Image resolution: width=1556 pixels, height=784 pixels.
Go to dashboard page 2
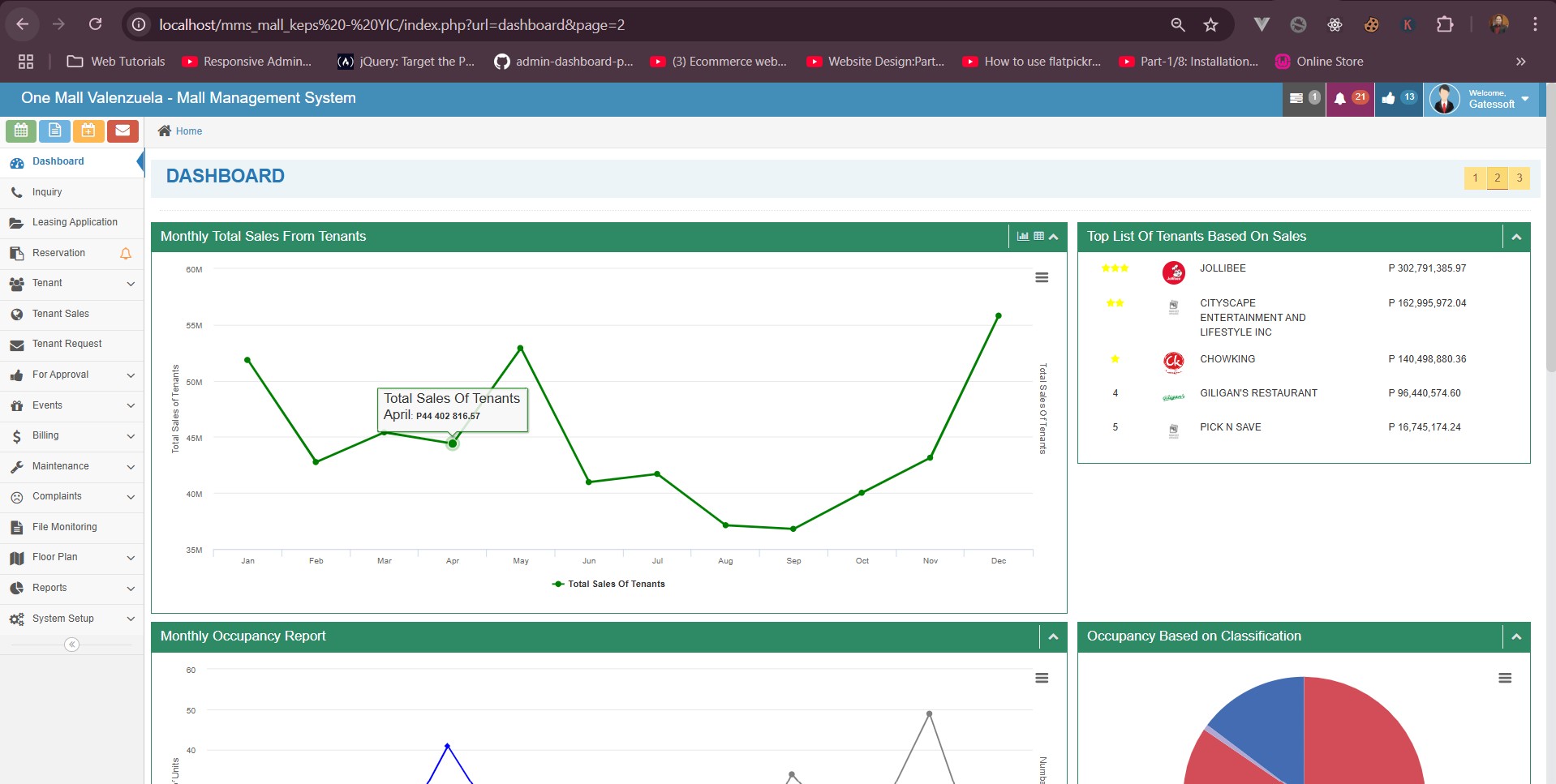[1498, 178]
